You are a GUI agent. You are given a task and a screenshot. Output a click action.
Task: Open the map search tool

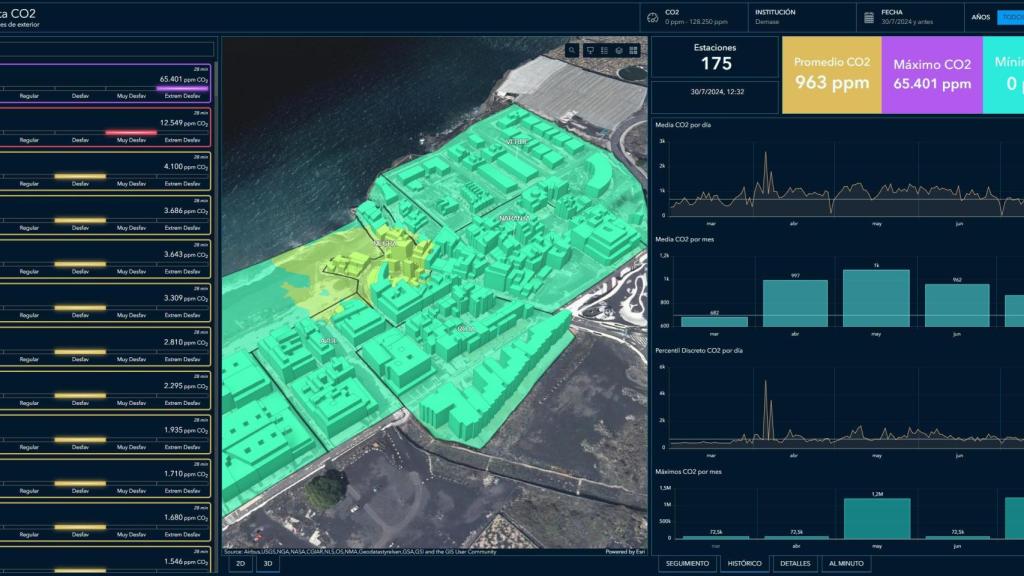[572, 49]
